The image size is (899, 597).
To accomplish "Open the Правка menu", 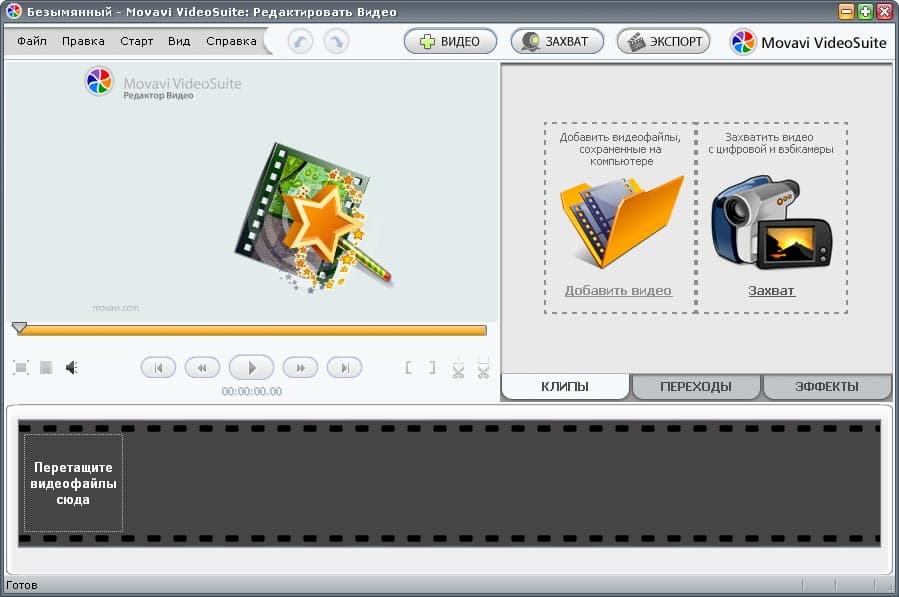I will click(83, 41).
